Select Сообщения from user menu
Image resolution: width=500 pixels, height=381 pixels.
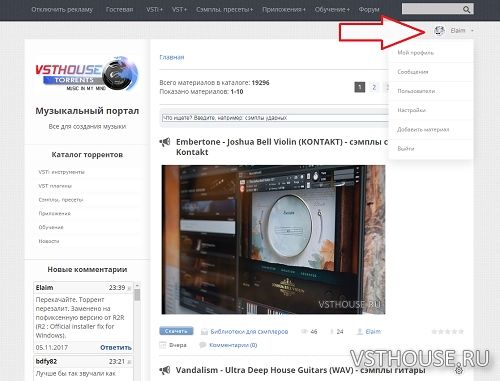click(413, 72)
